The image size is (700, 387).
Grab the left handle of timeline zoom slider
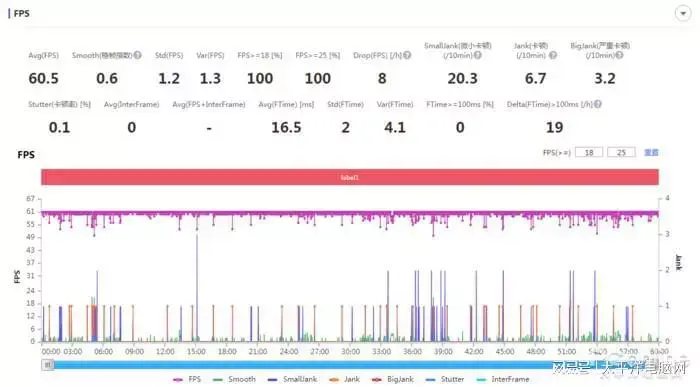pos(48,365)
